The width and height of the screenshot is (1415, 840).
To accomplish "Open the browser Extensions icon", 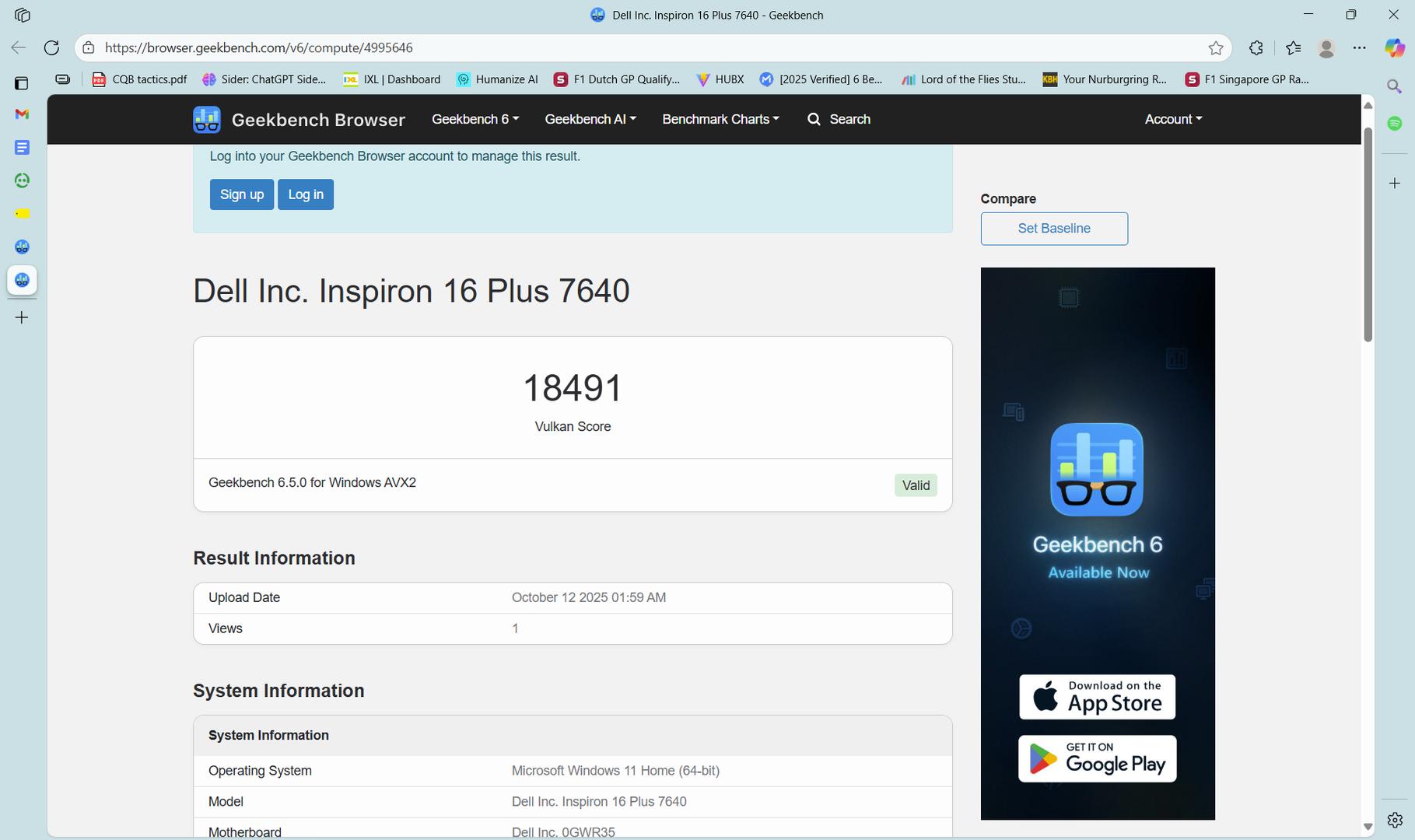I will 1256,48.
